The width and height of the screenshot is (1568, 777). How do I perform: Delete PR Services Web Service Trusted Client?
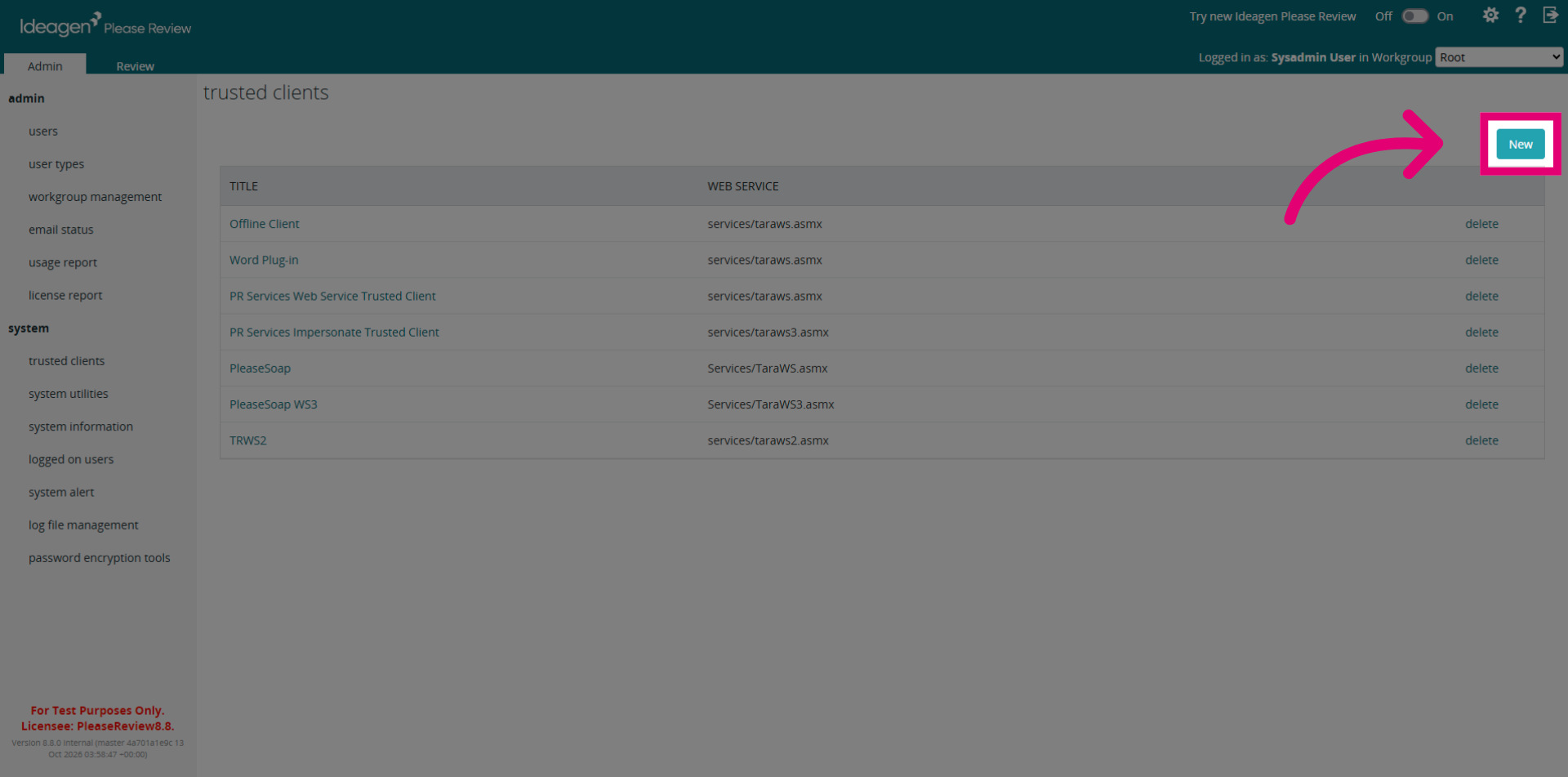click(x=1481, y=296)
